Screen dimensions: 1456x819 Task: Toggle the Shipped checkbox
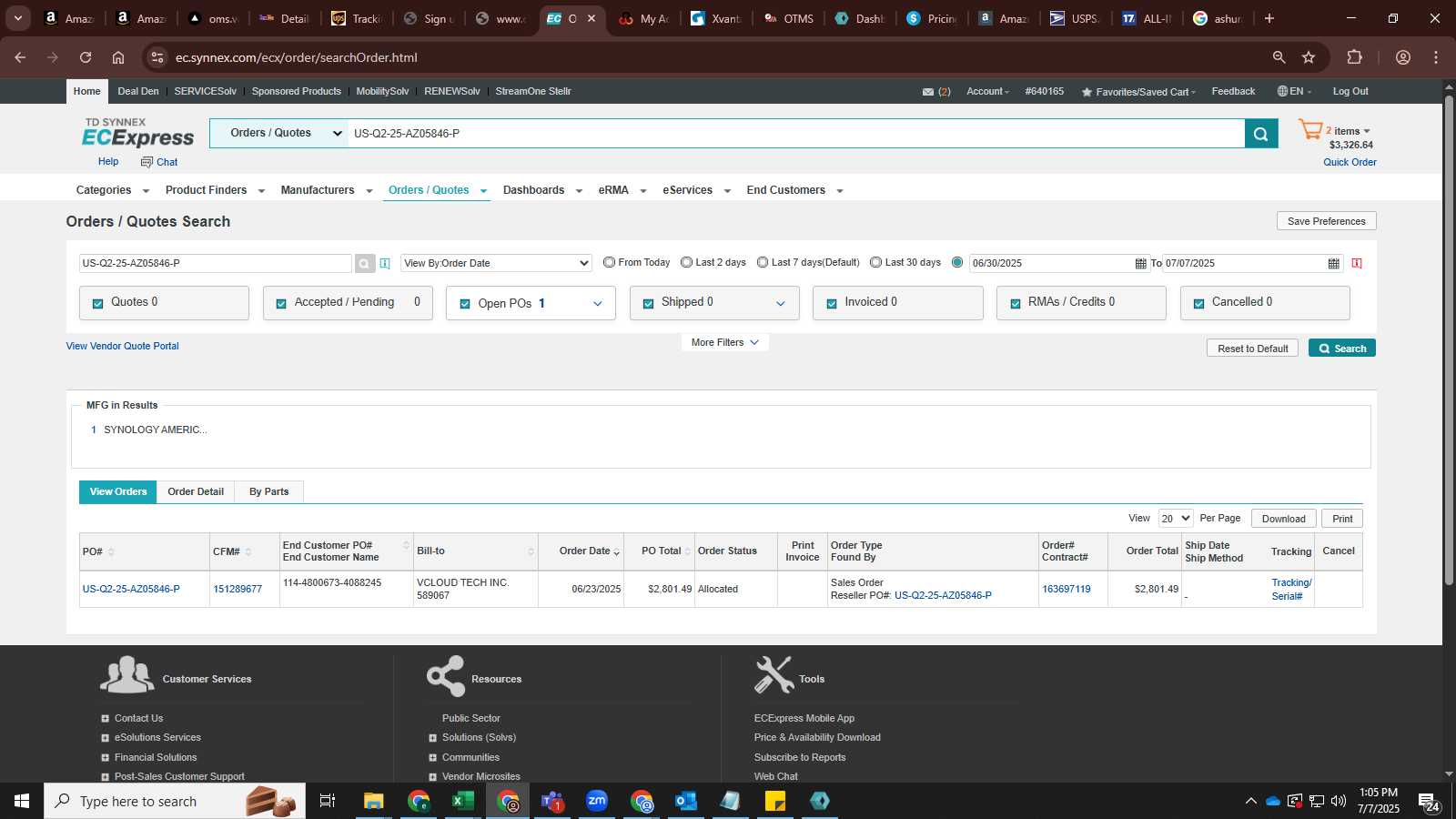click(649, 304)
